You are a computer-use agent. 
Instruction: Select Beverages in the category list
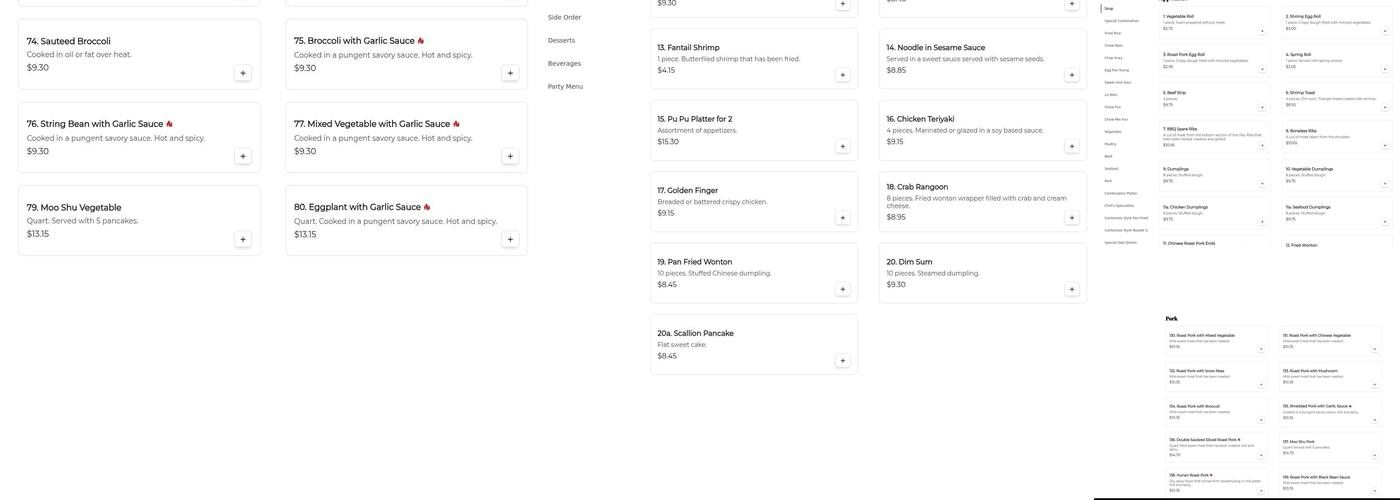(x=564, y=64)
